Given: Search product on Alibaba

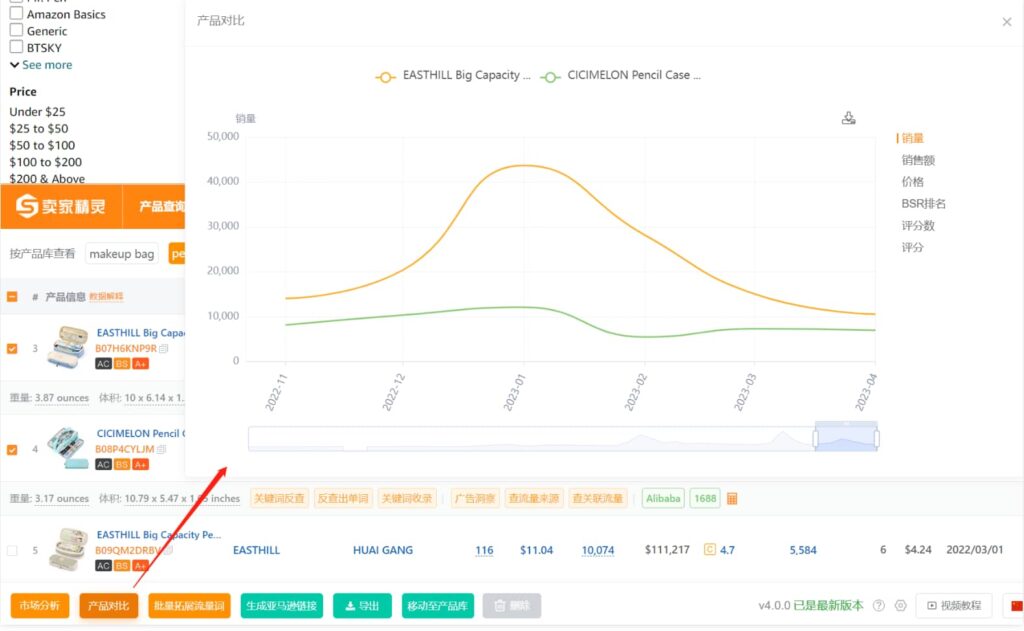Looking at the screenshot, I should point(663,498).
